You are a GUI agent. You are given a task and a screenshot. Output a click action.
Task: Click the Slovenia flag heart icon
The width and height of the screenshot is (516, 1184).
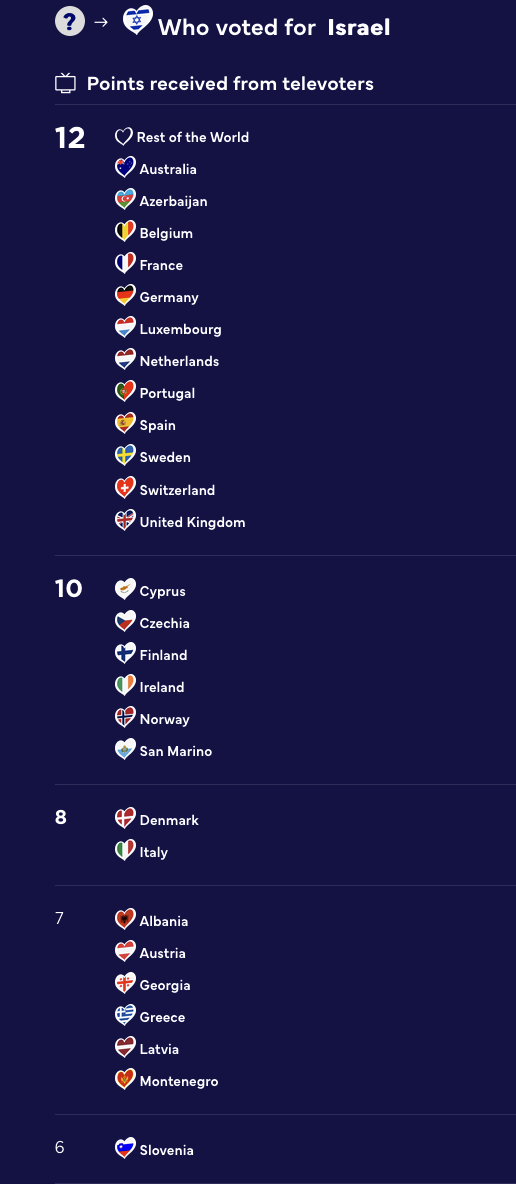pyautogui.click(x=125, y=1149)
